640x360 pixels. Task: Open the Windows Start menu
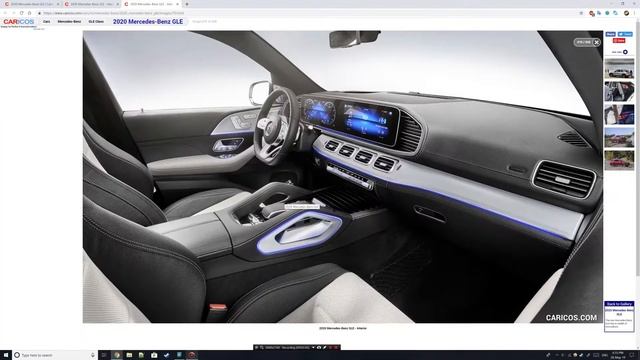[6, 355]
